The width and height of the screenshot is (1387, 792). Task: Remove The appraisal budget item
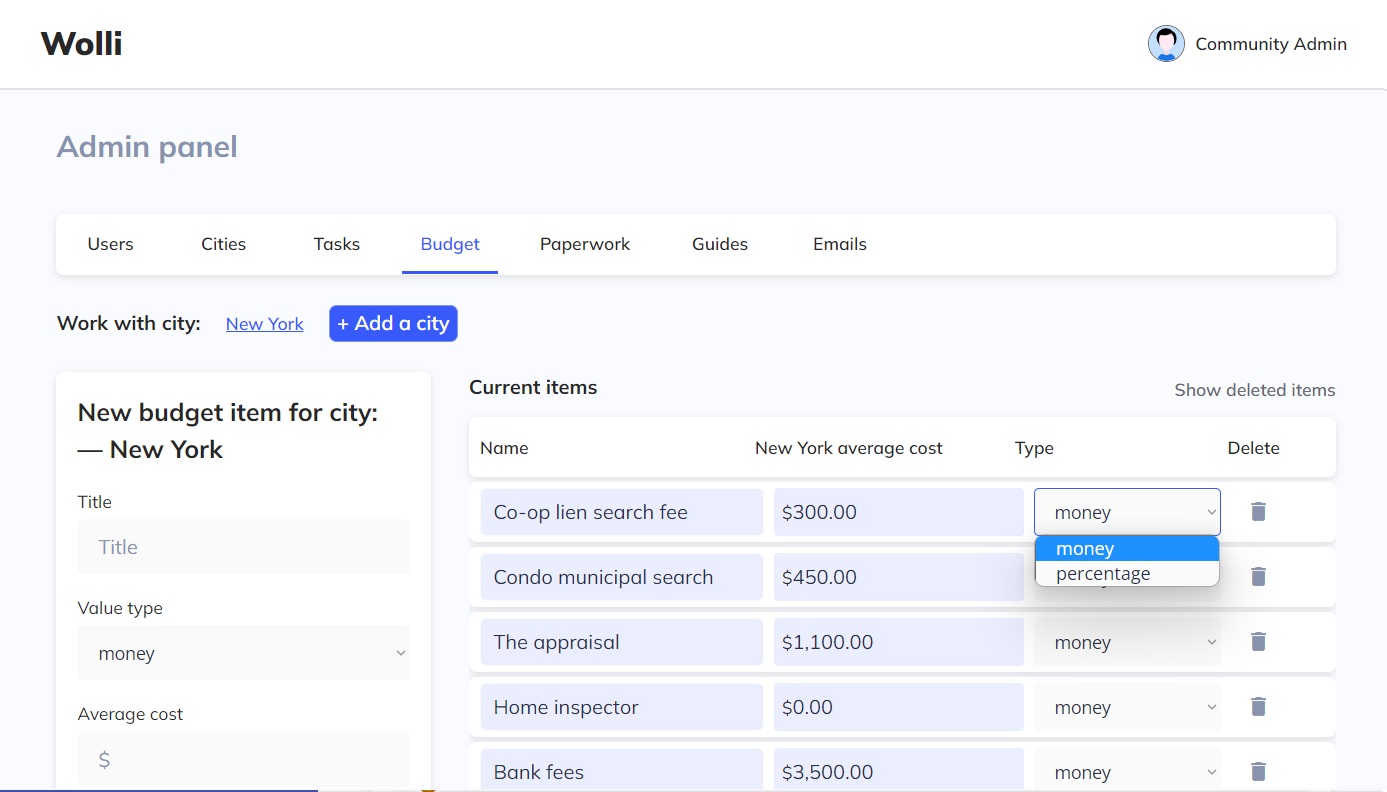[x=1258, y=642]
